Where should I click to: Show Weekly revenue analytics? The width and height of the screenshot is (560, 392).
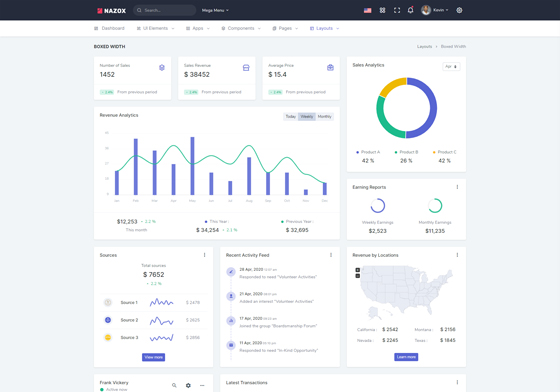coord(307,116)
